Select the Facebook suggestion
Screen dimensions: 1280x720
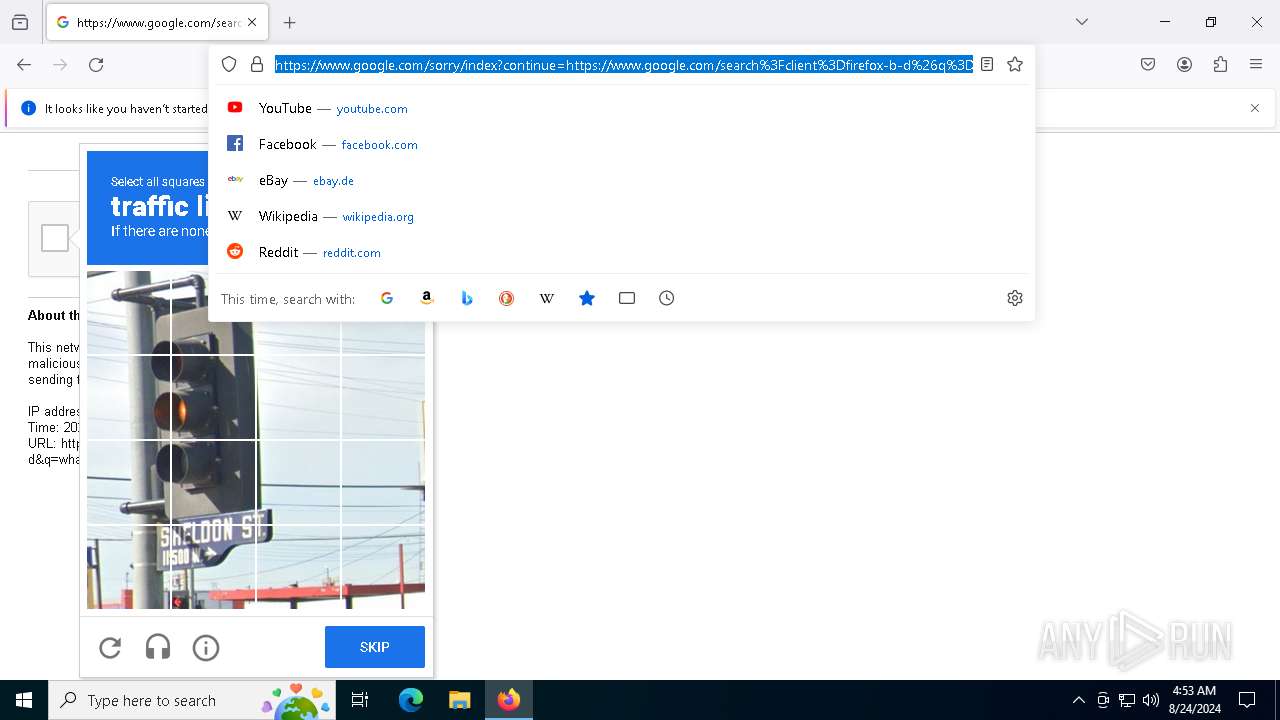(x=621, y=144)
